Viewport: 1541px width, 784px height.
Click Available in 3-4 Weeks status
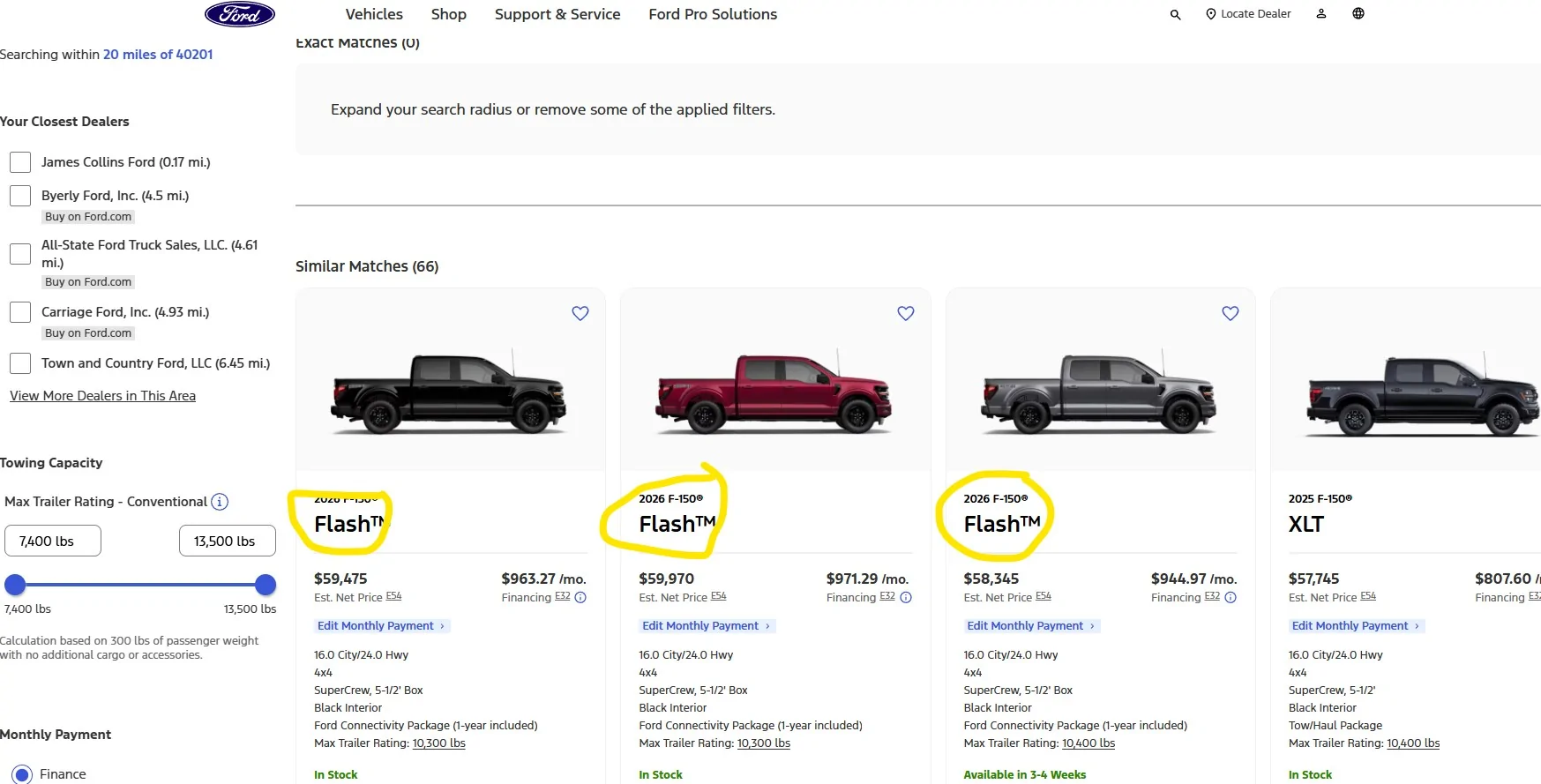1025,775
